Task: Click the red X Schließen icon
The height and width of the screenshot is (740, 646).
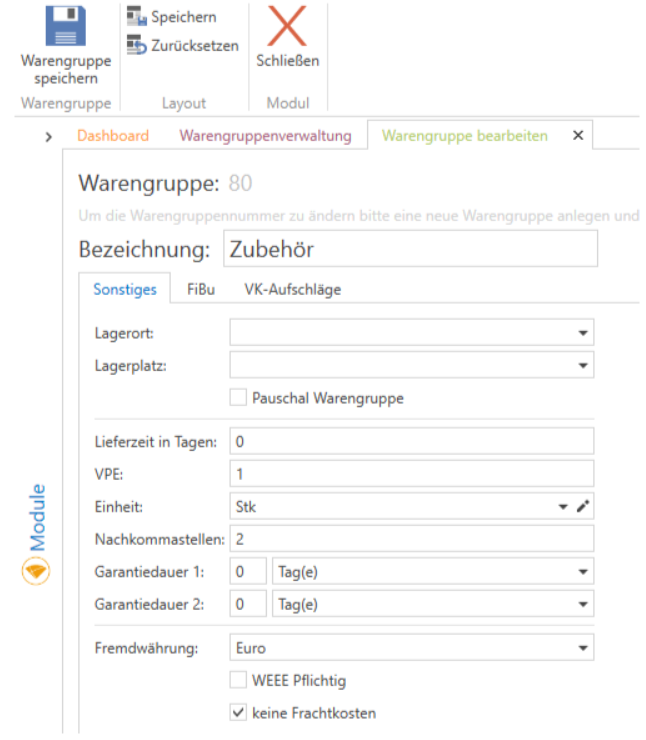Action: [287, 26]
